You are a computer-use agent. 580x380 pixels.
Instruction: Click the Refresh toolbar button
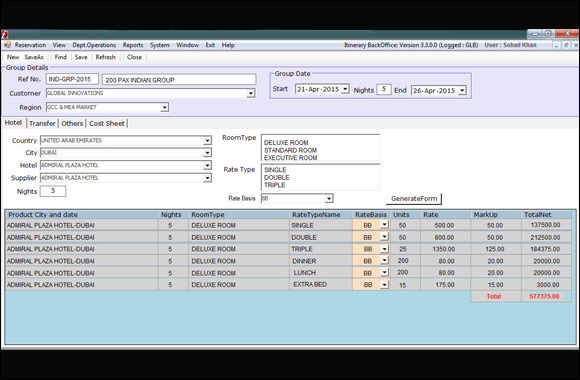click(105, 57)
